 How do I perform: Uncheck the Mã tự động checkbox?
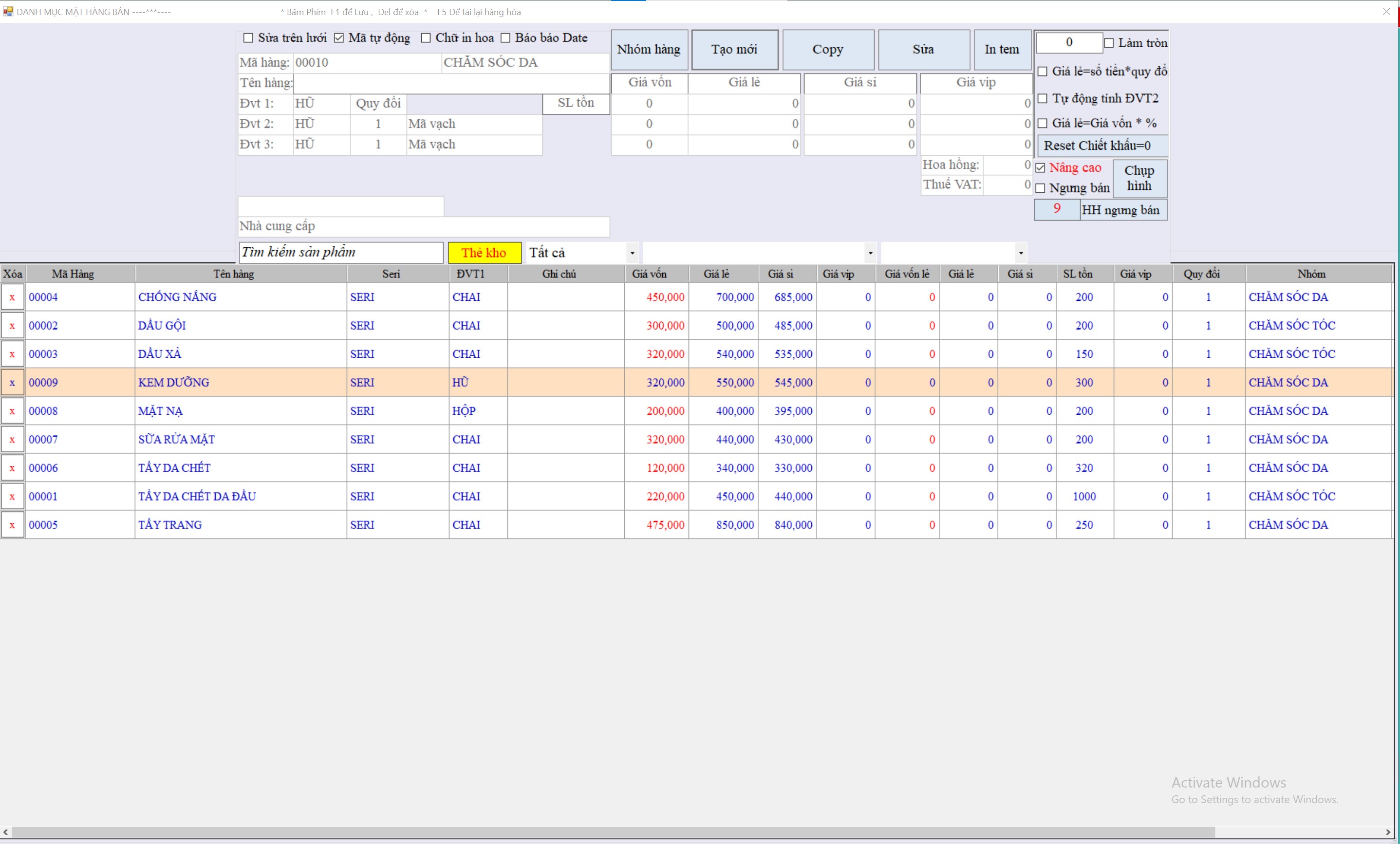(339, 38)
